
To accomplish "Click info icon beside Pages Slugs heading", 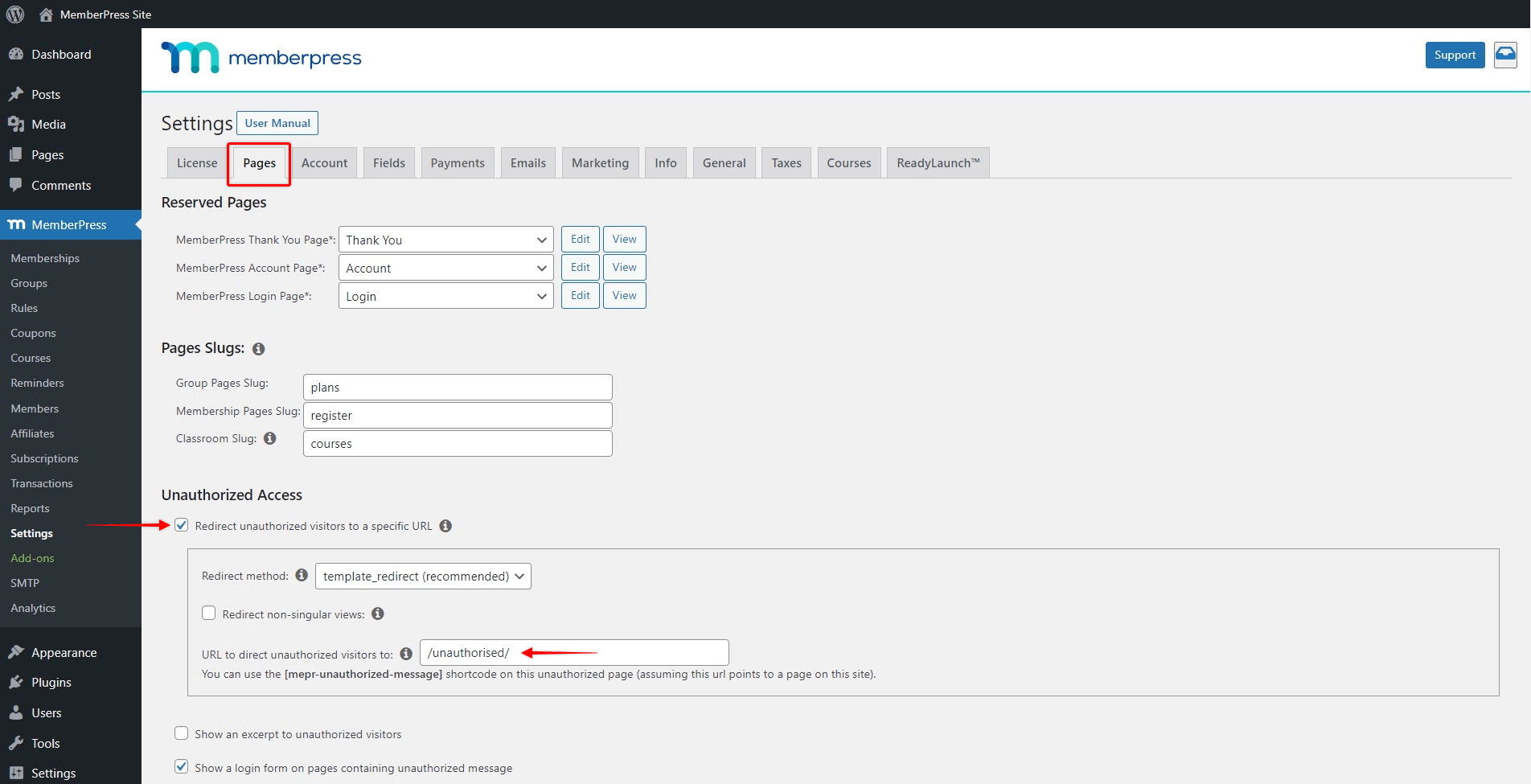I will click(258, 349).
